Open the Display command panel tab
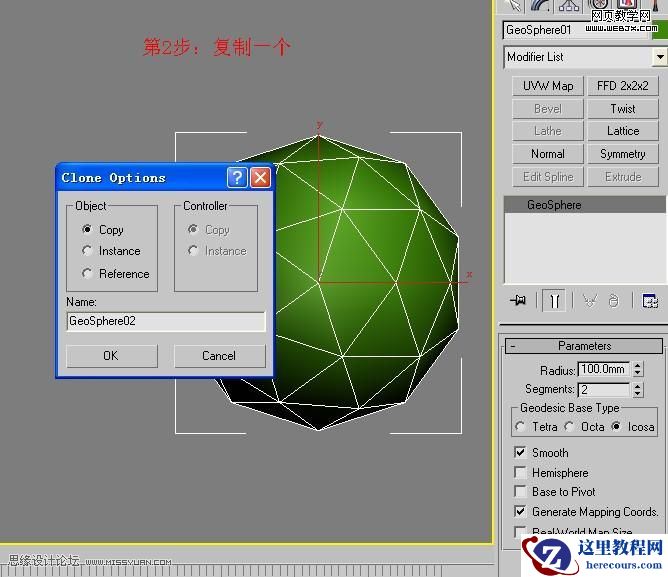This screenshot has width=668, height=577. click(626, 5)
